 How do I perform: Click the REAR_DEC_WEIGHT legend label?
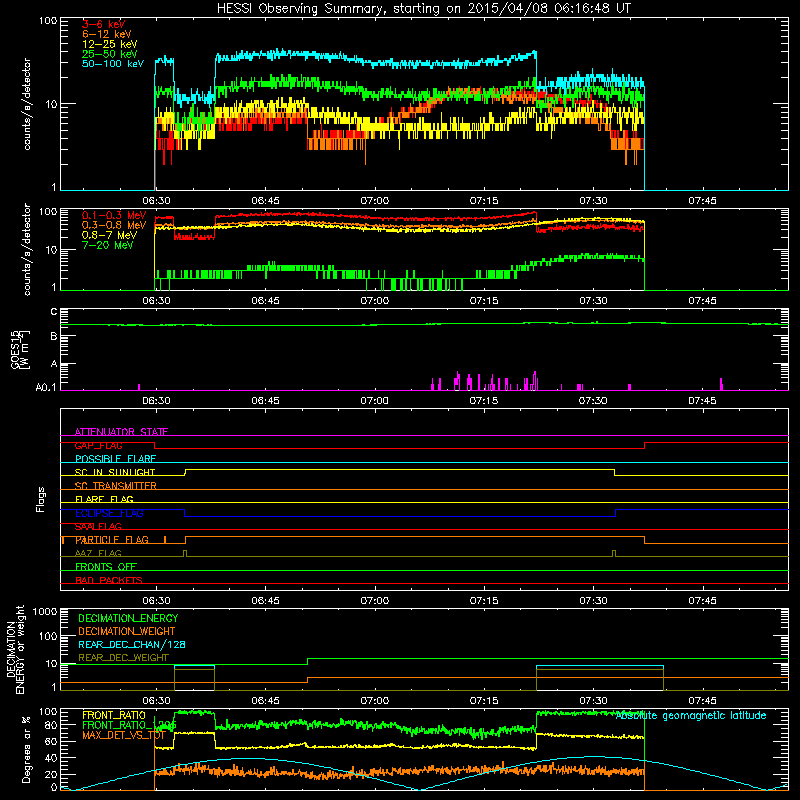[x=123, y=658]
